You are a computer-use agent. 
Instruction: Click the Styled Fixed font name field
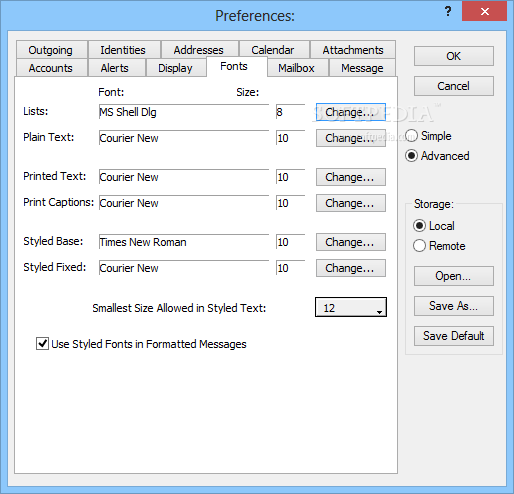click(x=184, y=268)
